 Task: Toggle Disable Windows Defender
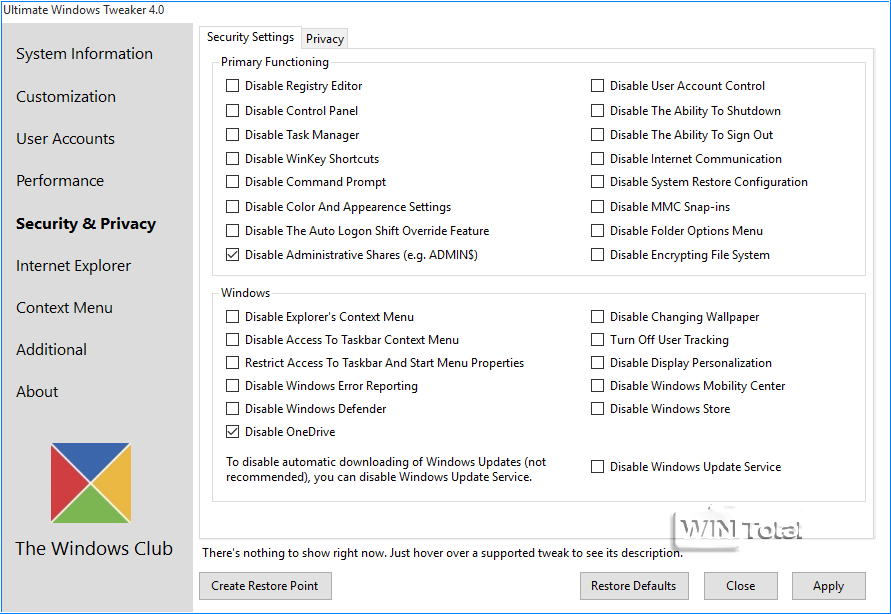pos(232,408)
